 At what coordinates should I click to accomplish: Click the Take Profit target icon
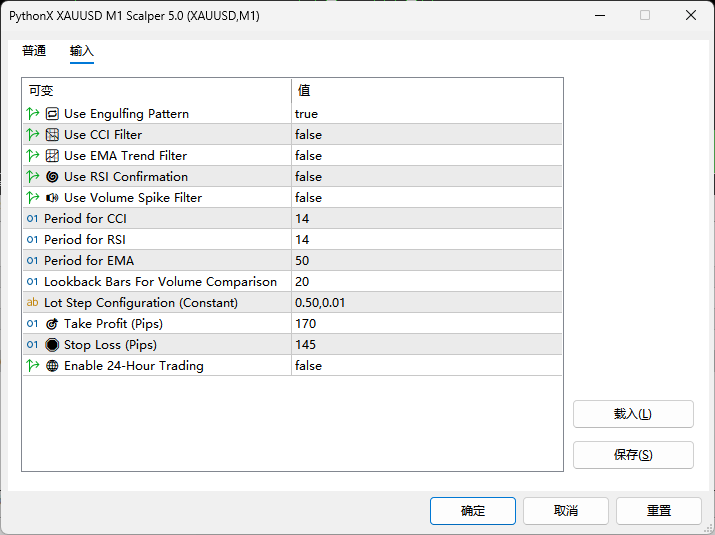52,324
